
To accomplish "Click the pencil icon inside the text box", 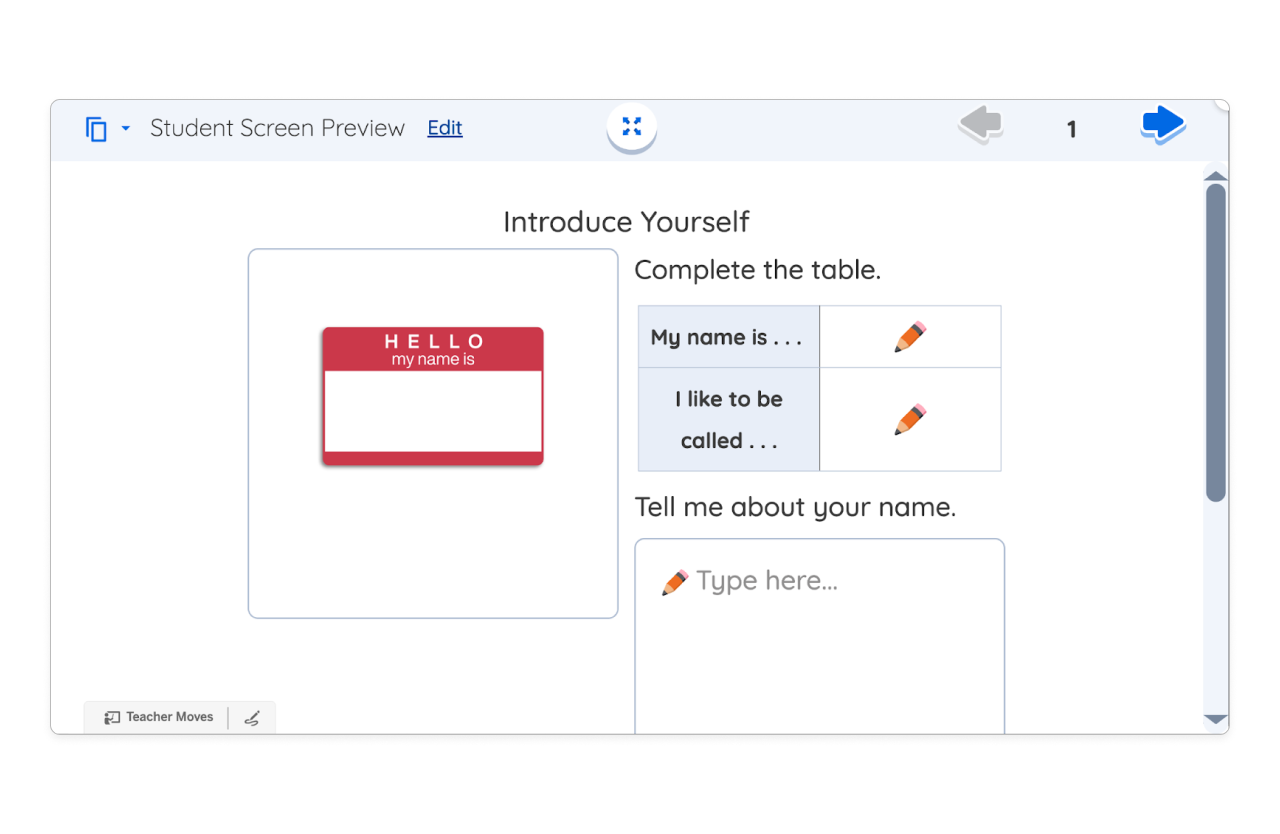I will point(675,582).
